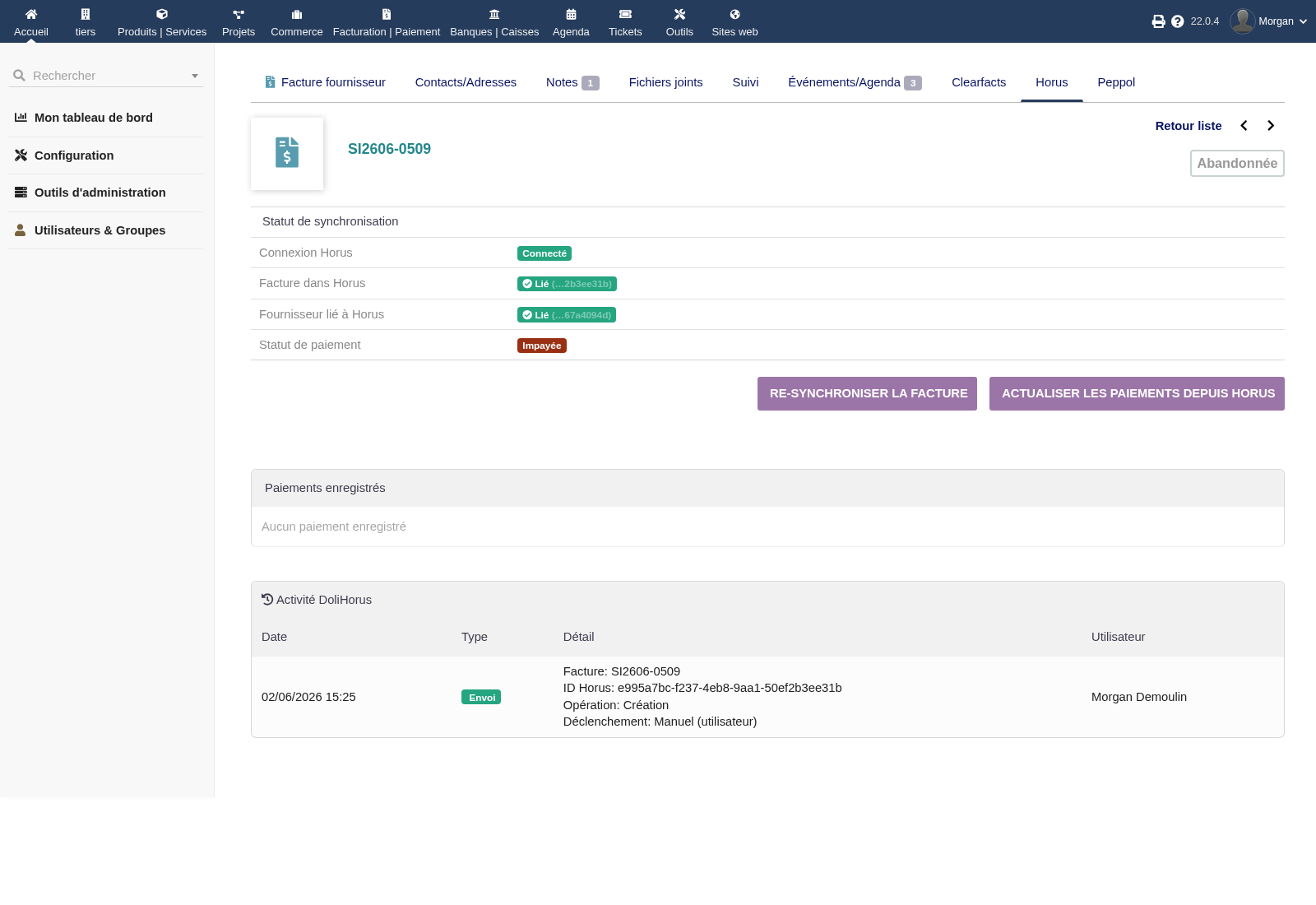
Task: Open Banques | Caisses bank icon
Action: coord(494,14)
